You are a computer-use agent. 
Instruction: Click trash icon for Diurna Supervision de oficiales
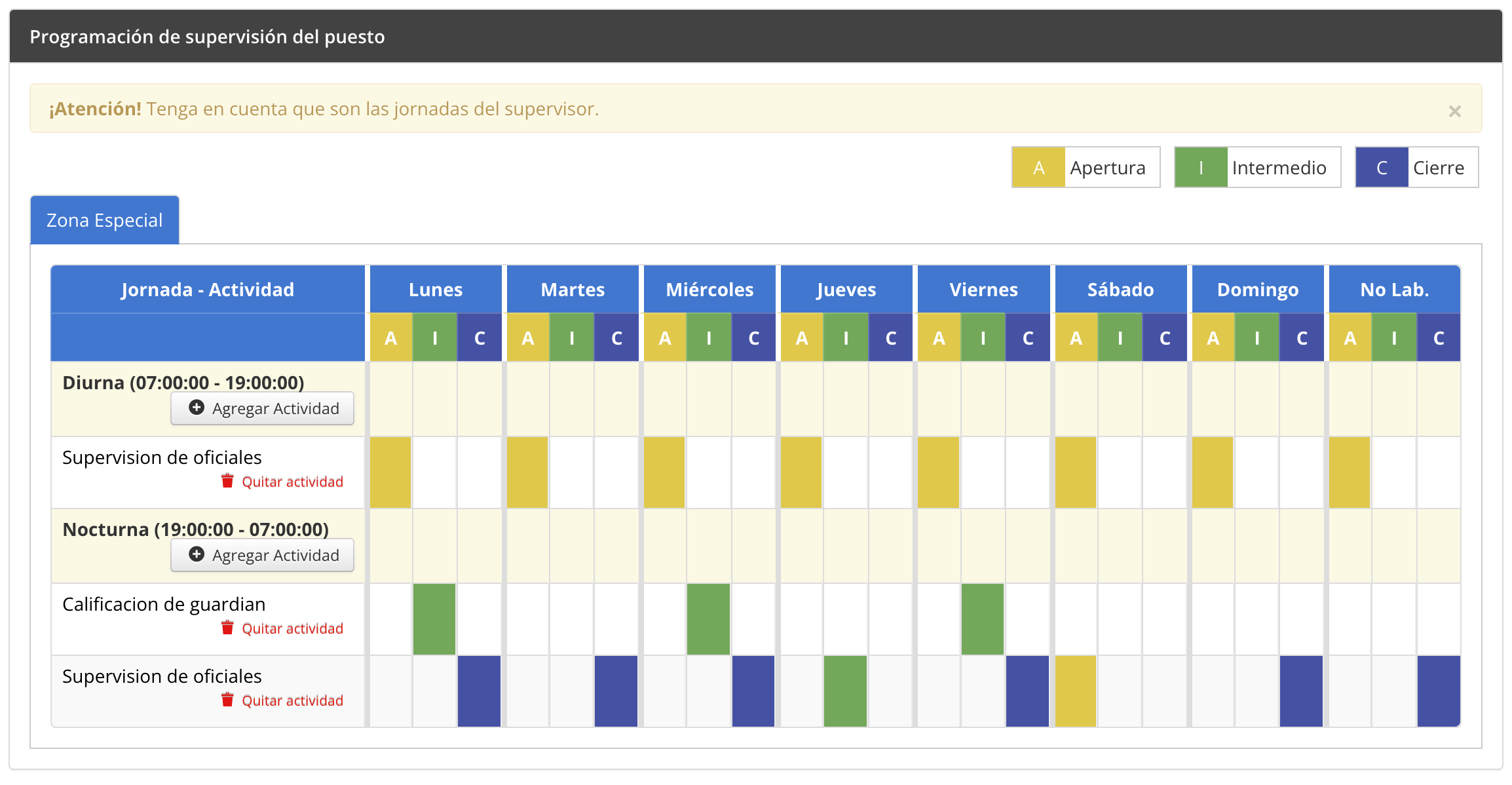[x=227, y=481]
